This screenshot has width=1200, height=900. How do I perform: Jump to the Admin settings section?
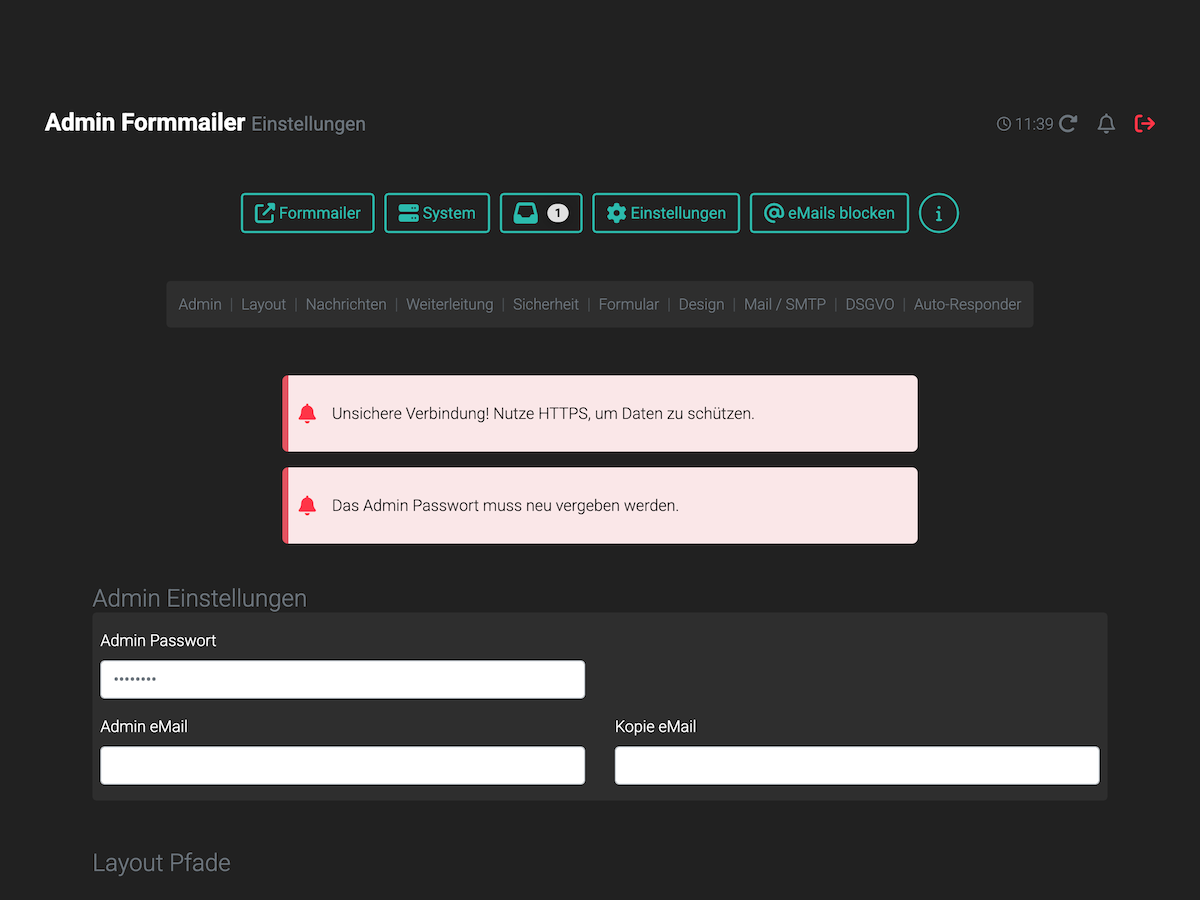click(200, 304)
